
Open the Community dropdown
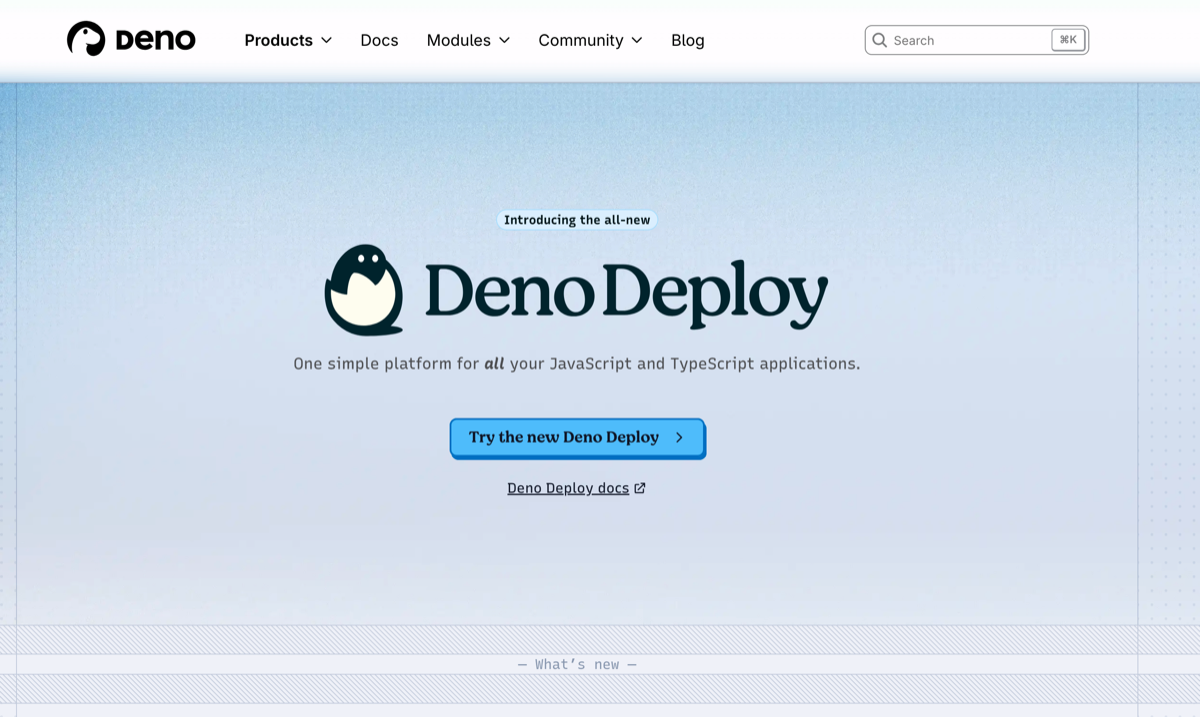point(582,40)
